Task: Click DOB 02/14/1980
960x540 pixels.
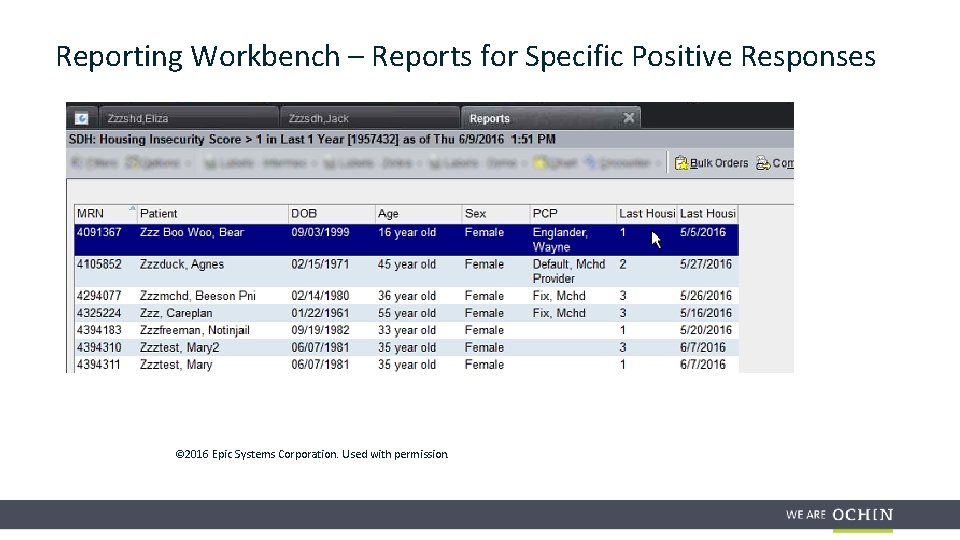Action: 320,296
